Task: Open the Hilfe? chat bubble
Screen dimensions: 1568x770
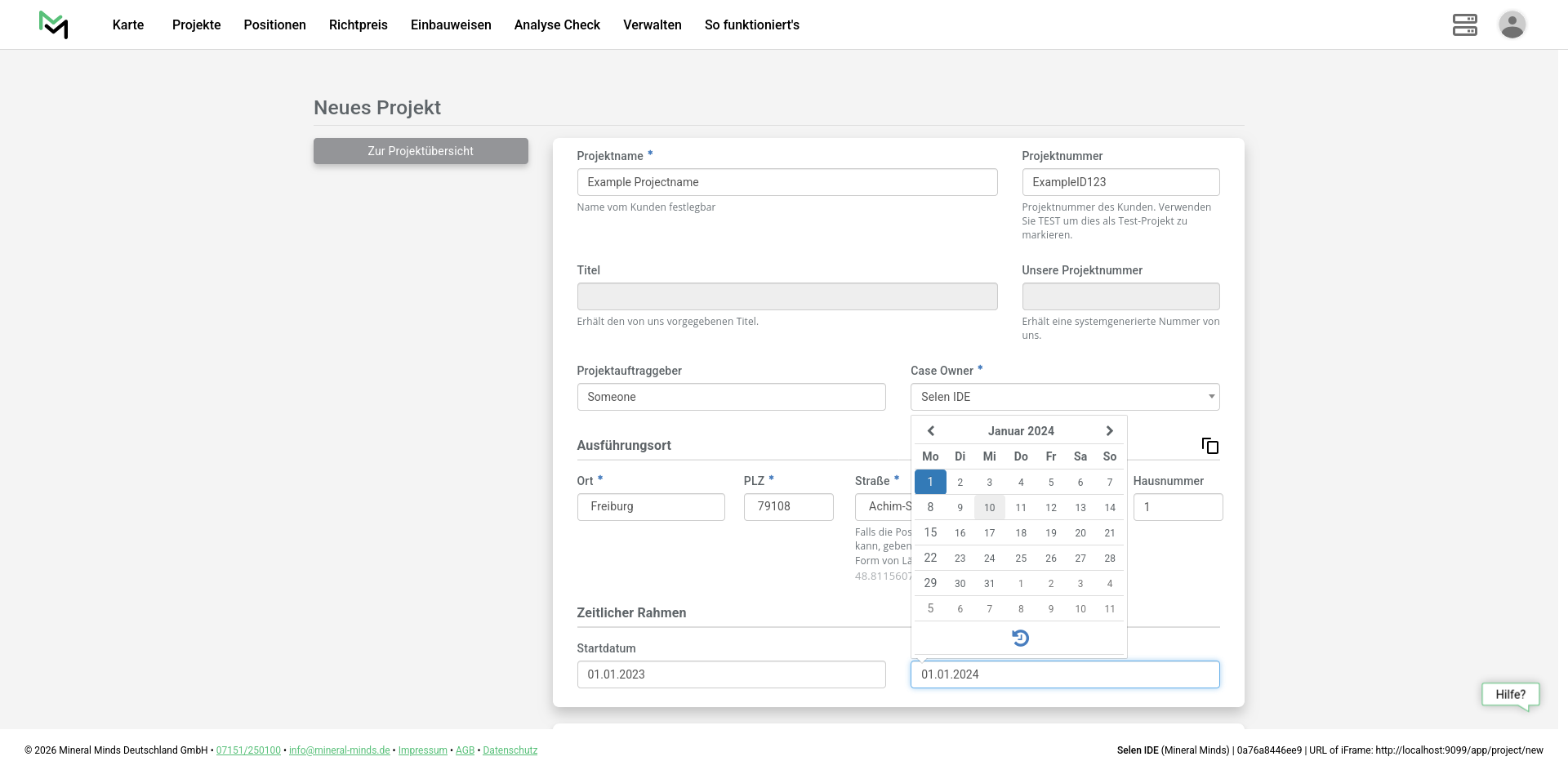Action: click(1510, 695)
